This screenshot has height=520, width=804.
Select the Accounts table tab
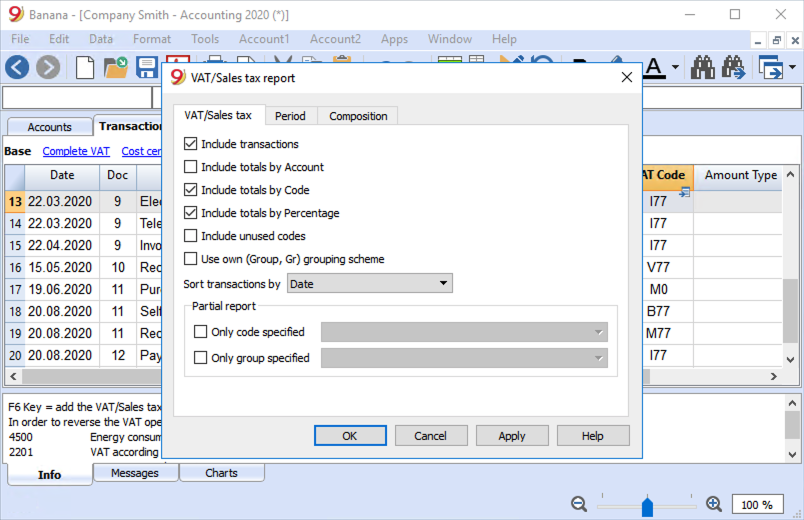click(50, 127)
